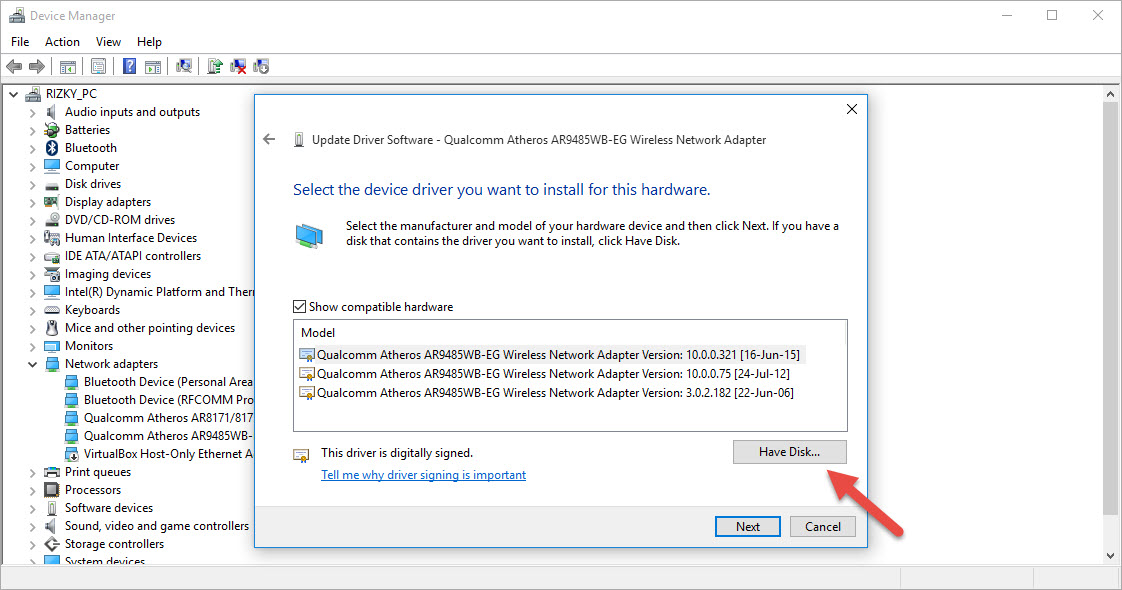Collapse the Network adapters tree node
The width and height of the screenshot is (1122, 590).
32,364
